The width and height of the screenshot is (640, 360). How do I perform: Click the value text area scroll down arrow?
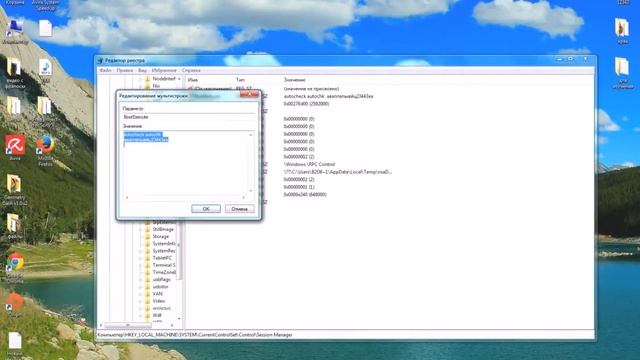(x=251, y=191)
